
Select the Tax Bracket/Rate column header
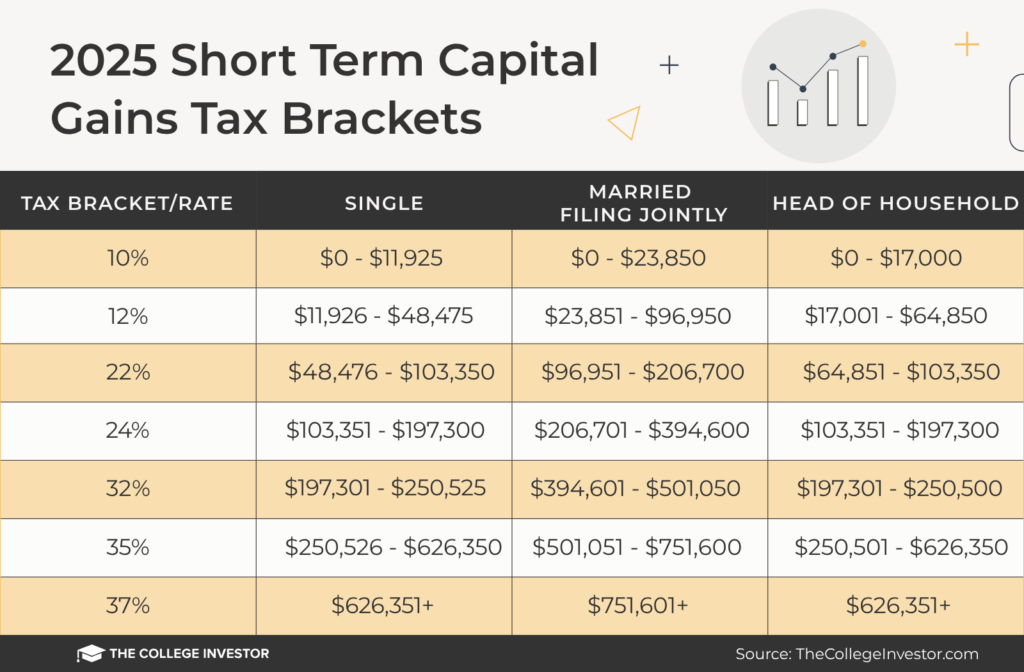(x=127, y=203)
